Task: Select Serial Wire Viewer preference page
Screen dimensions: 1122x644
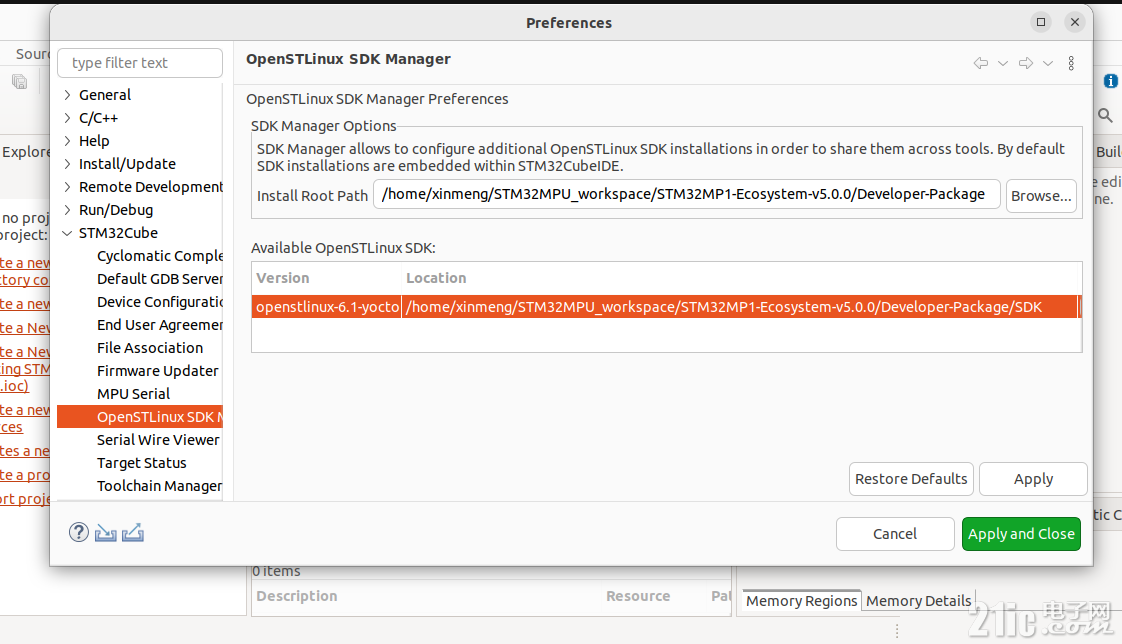Action: tap(158, 439)
